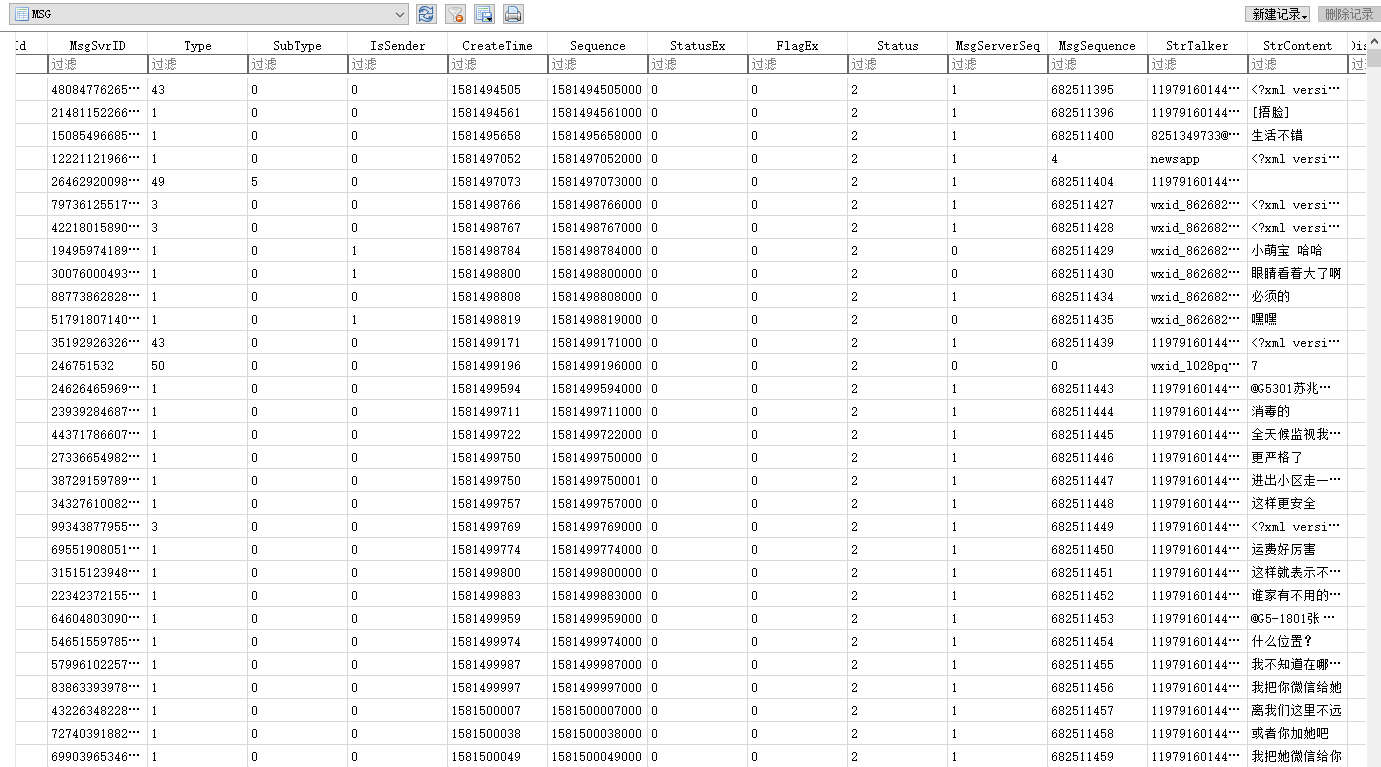1381x767 pixels.
Task: Select the Type cell showing 50
Action: pos(198,366)
